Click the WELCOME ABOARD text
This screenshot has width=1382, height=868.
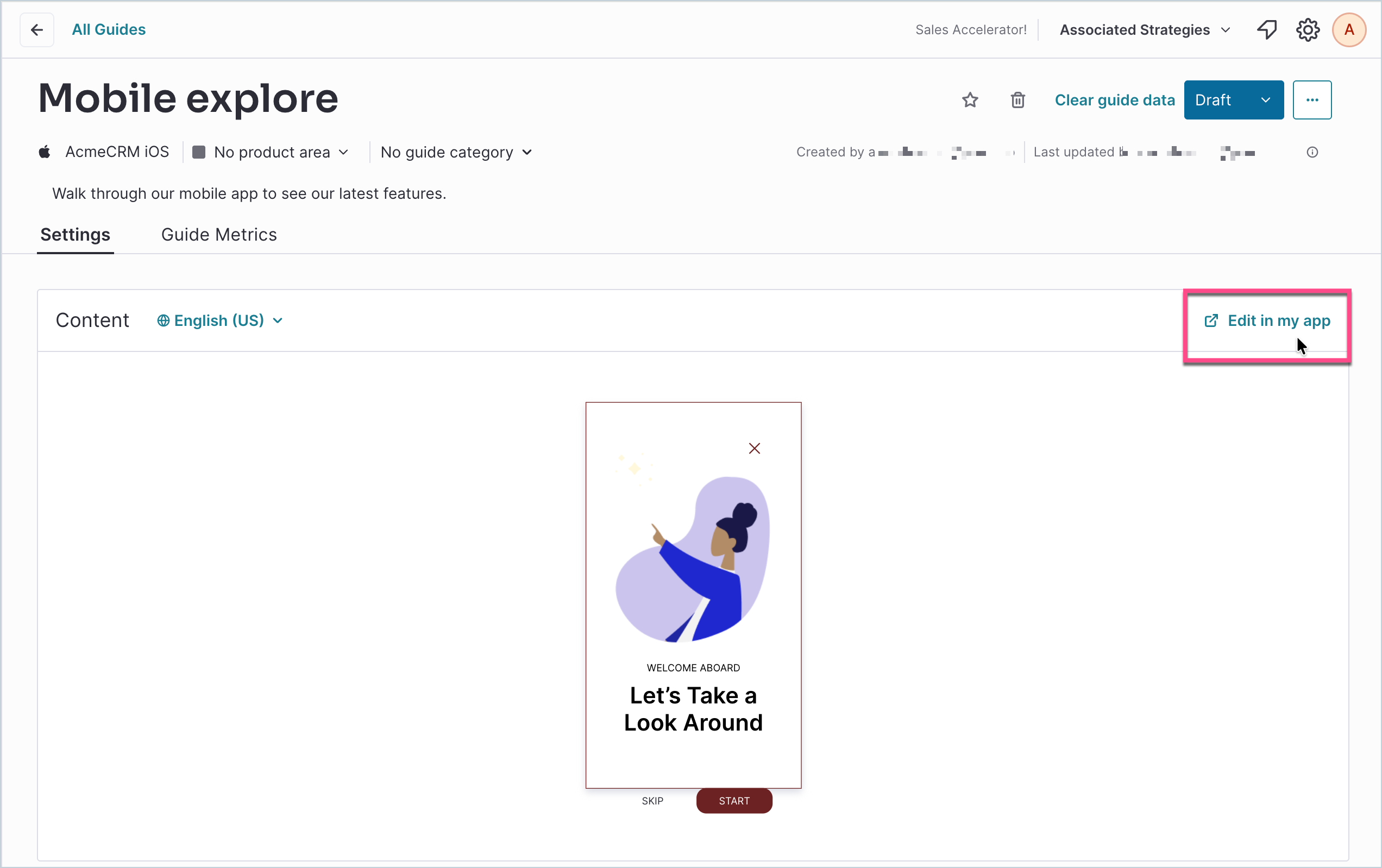coord(693,668)
